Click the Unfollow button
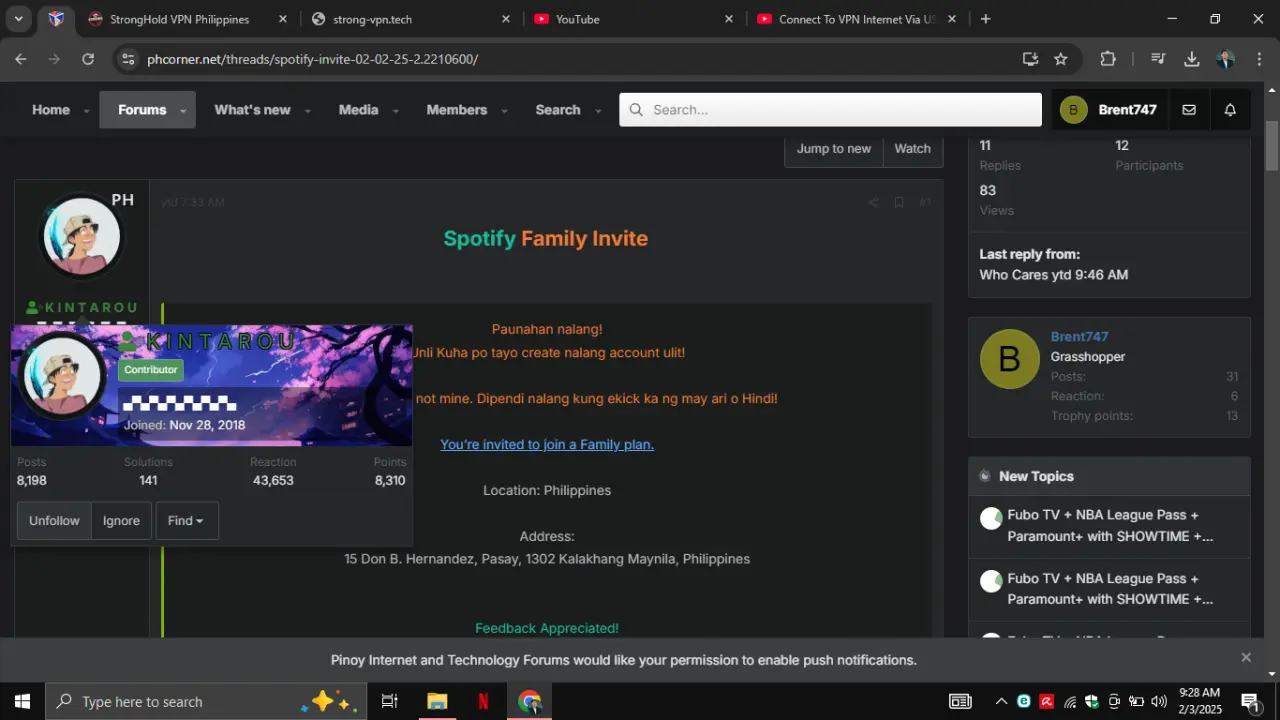Viewport: 1280px width, 720px height. coord(54,521)
